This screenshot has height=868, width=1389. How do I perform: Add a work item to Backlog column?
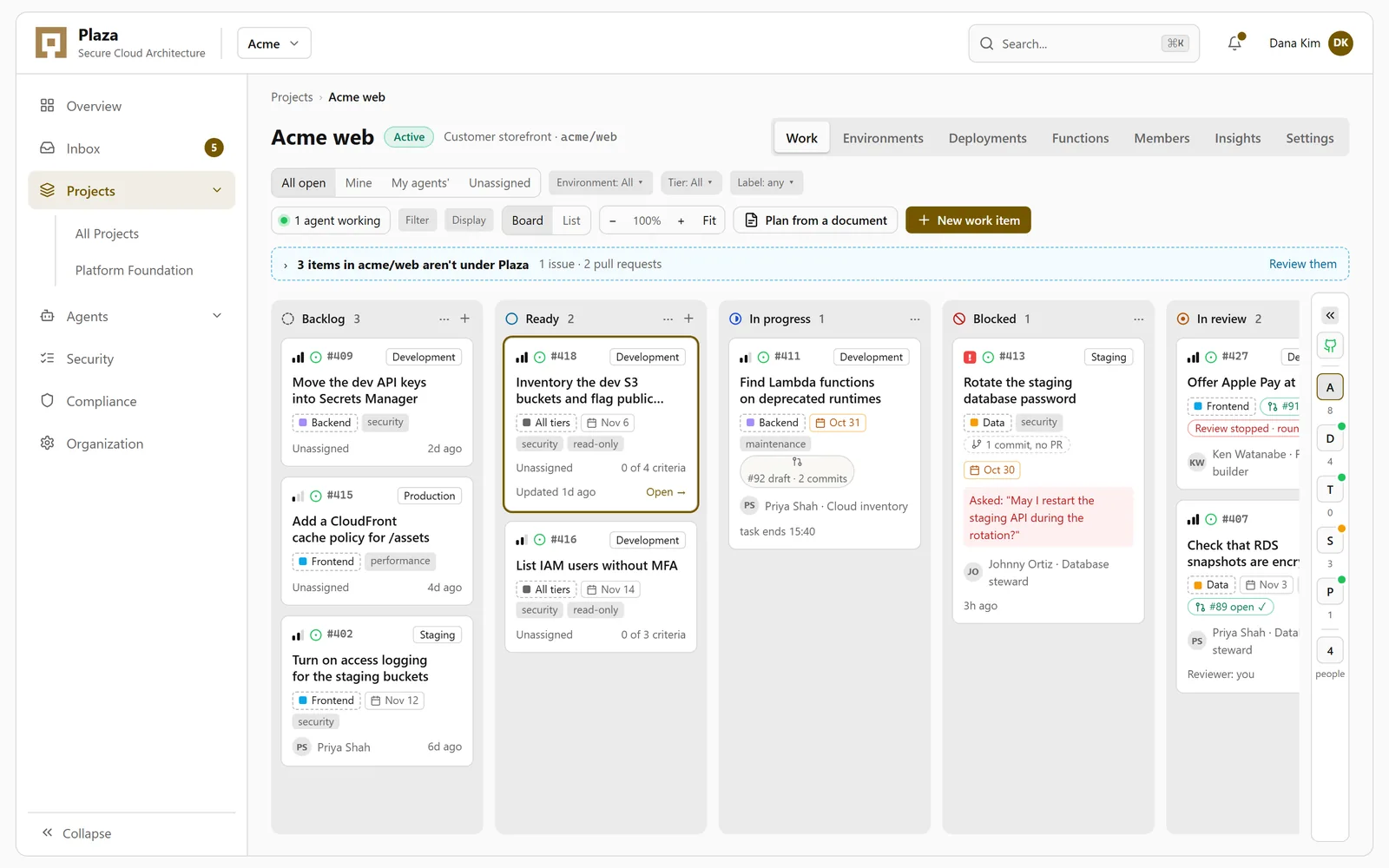(x=465, y=319)
